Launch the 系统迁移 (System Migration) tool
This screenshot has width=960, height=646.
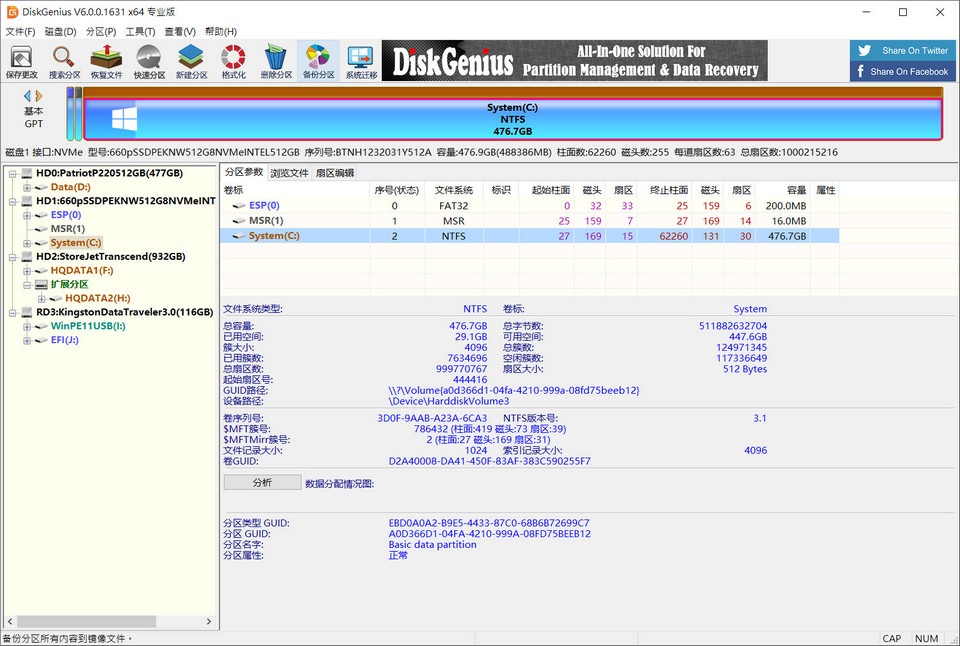[x=360, y=61]
